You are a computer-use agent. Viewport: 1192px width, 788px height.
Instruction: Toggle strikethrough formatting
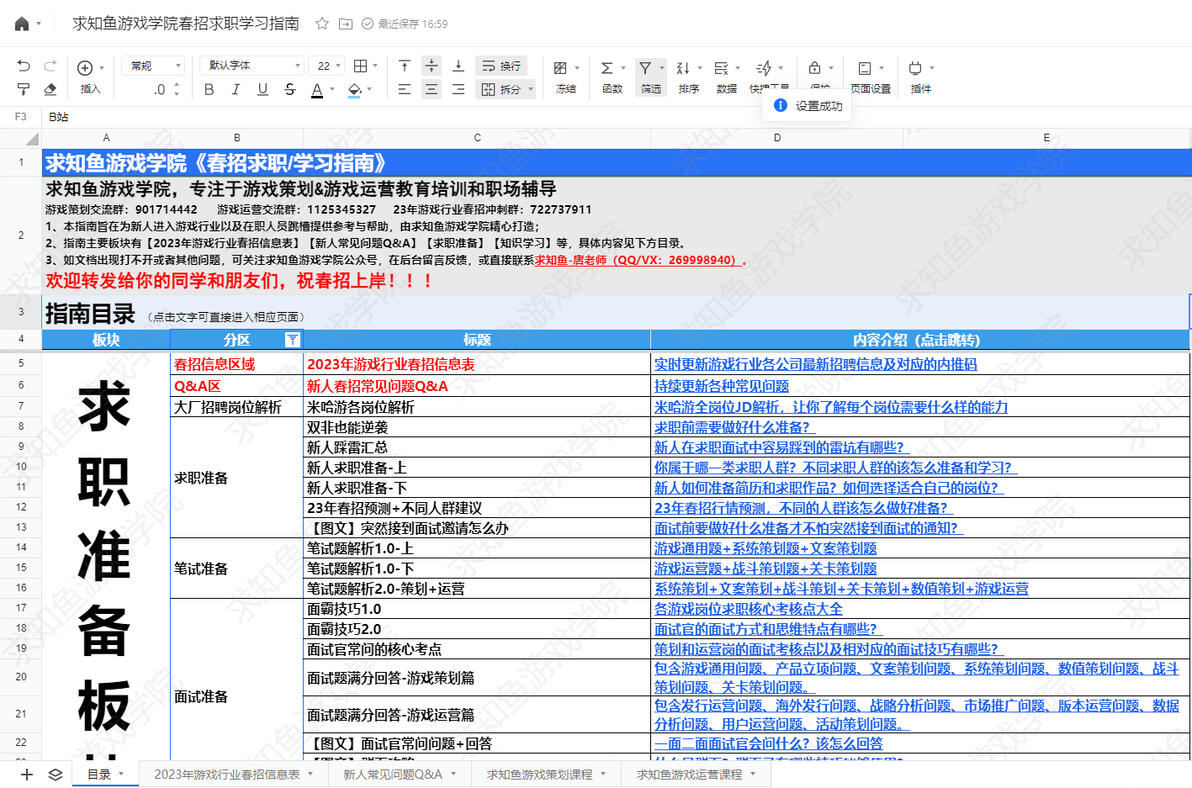click(x=290, y=90)
